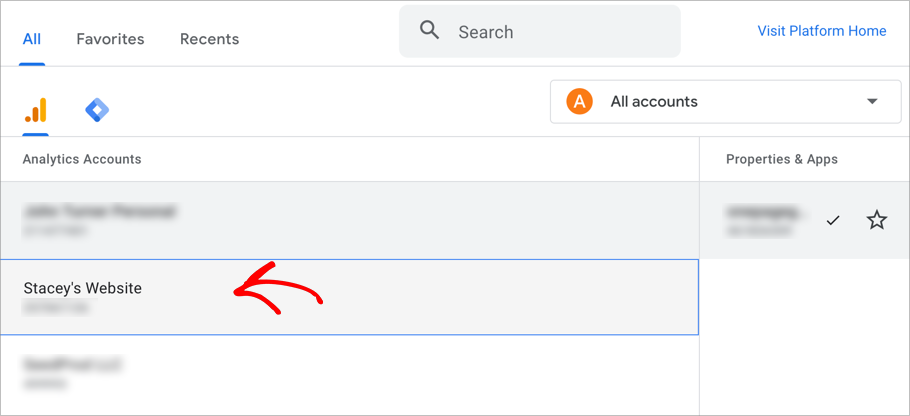Click the checkmark beside the property
The height and width of the screenshot is (416, 910).
(x=833, y=220)
